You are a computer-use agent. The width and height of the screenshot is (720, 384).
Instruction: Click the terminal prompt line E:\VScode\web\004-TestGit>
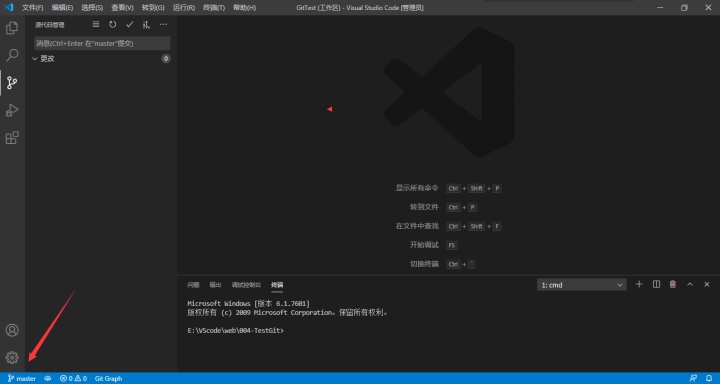click(236, 330)
